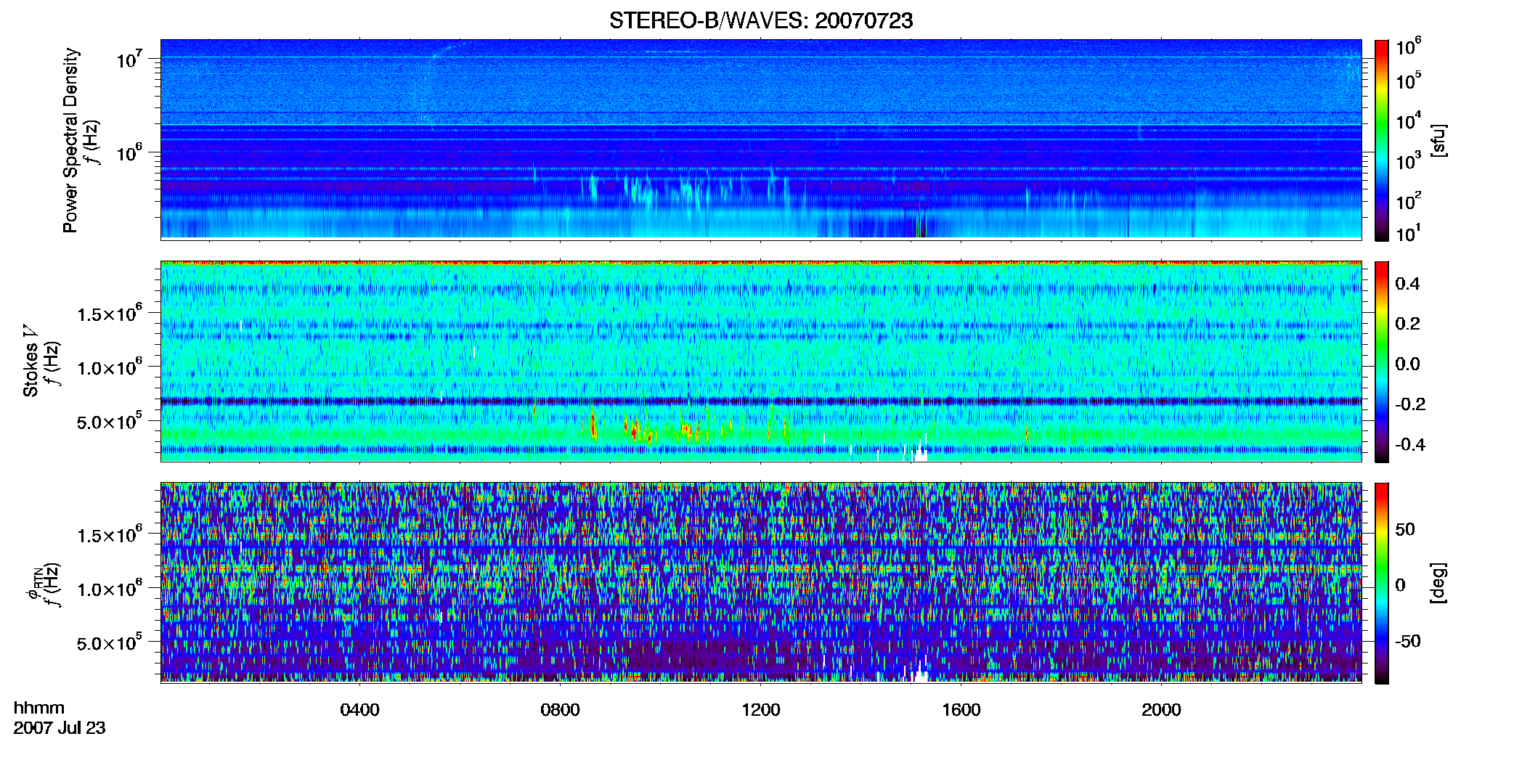Click the 2007 Jul 23 date label
Screen dimensions: 1522x784
tap(60, 728)
